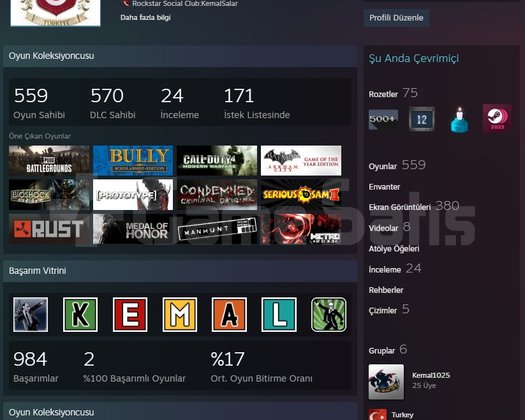
Task: Open the blue birthday cake badge
Action: point(459,120)
